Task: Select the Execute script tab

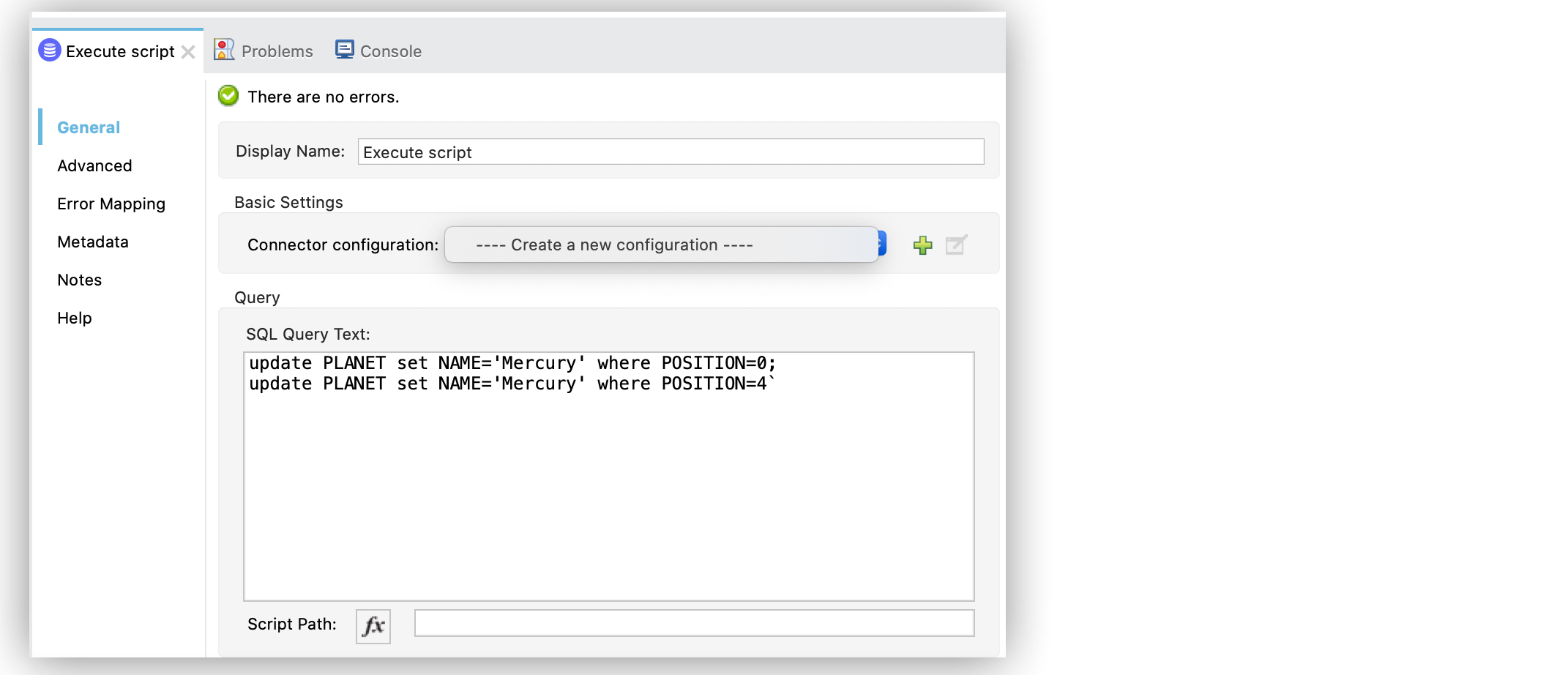Action: 119,51
